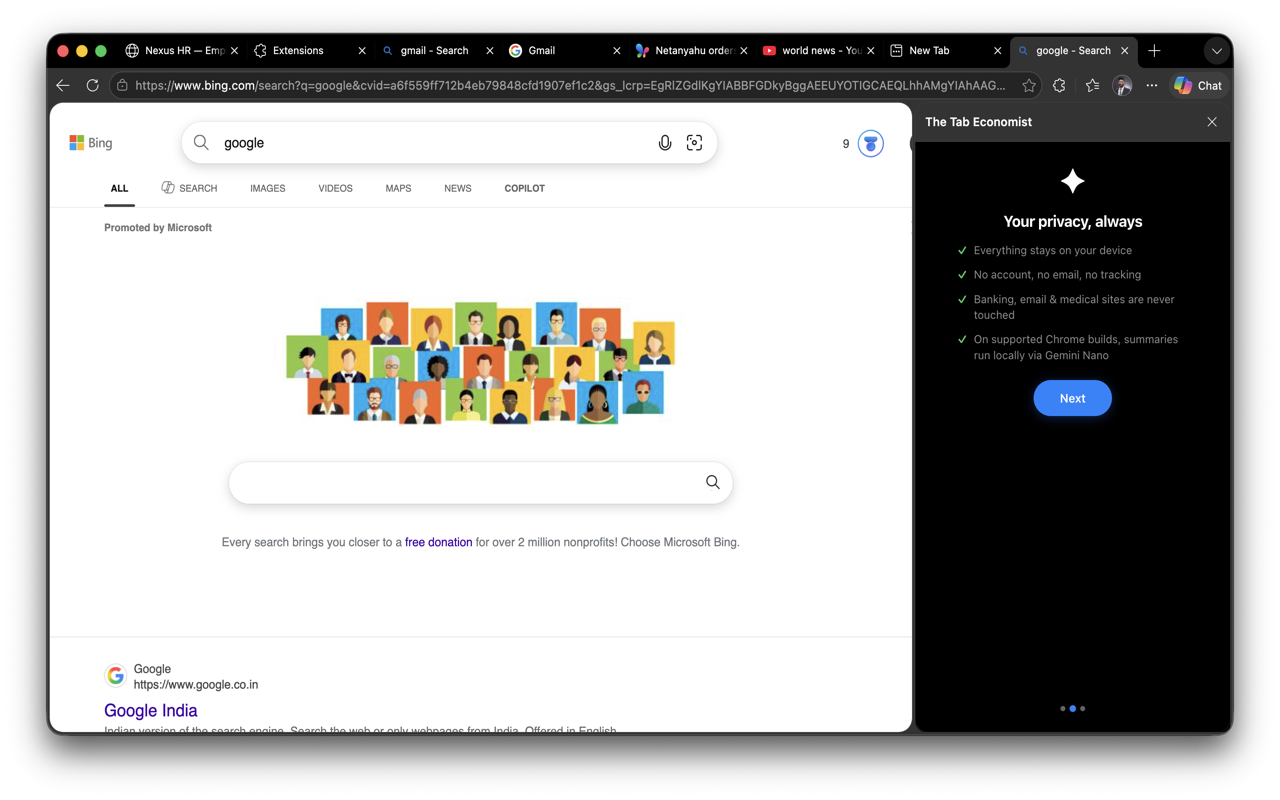Select the NEWS filter tab
The height and width of the screenshot is (800, 1280).
pos(458,188)
